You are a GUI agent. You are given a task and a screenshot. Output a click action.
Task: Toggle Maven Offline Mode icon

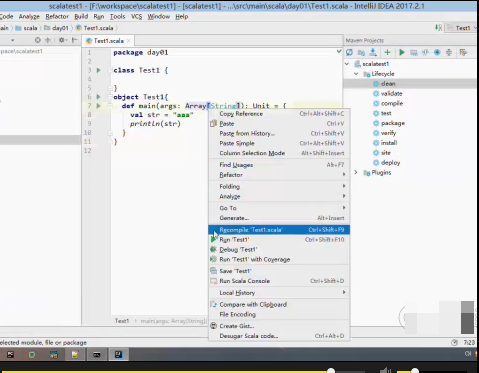click(x=425, y=52)
